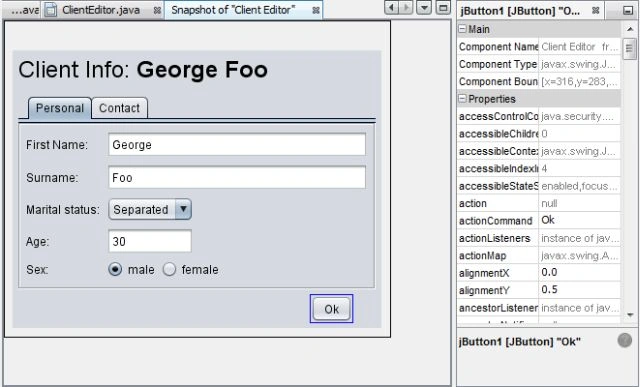The height and width of the screenshot is (387, 640).
Task: Select the female radio button
Action: point(169,269)
